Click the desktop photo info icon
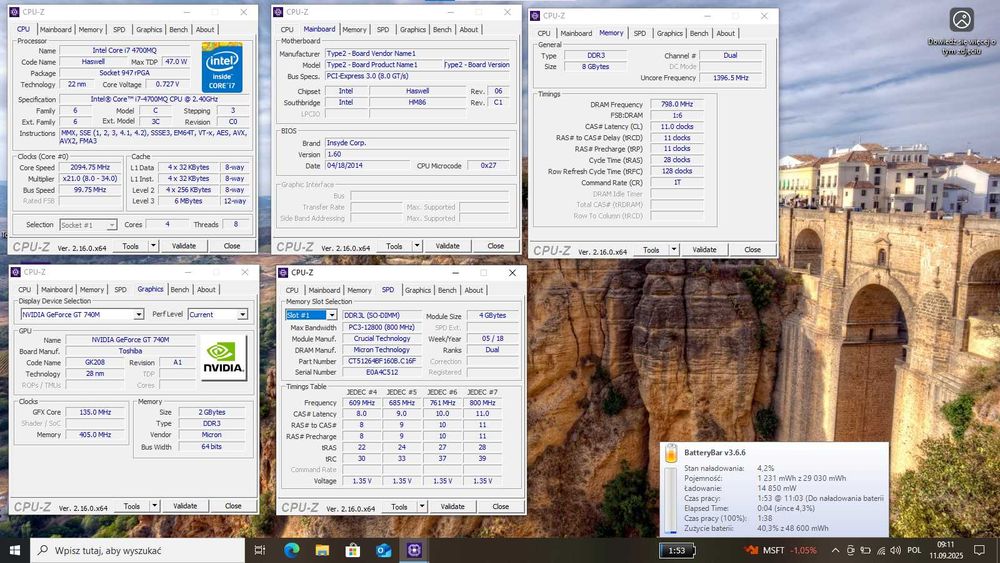1000x563 pixels. 961,20
